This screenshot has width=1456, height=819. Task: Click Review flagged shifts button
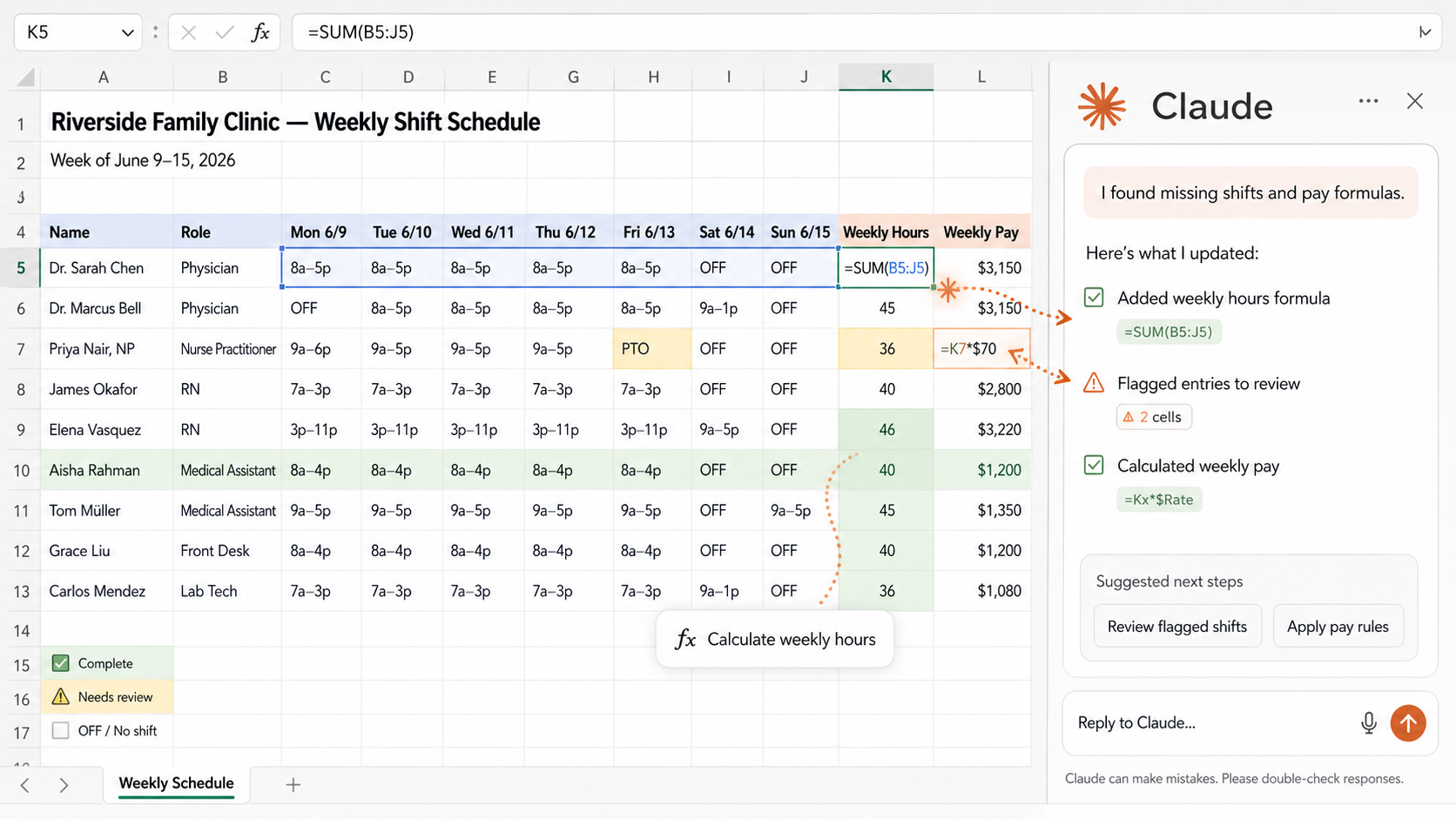tap(1177, 626)
